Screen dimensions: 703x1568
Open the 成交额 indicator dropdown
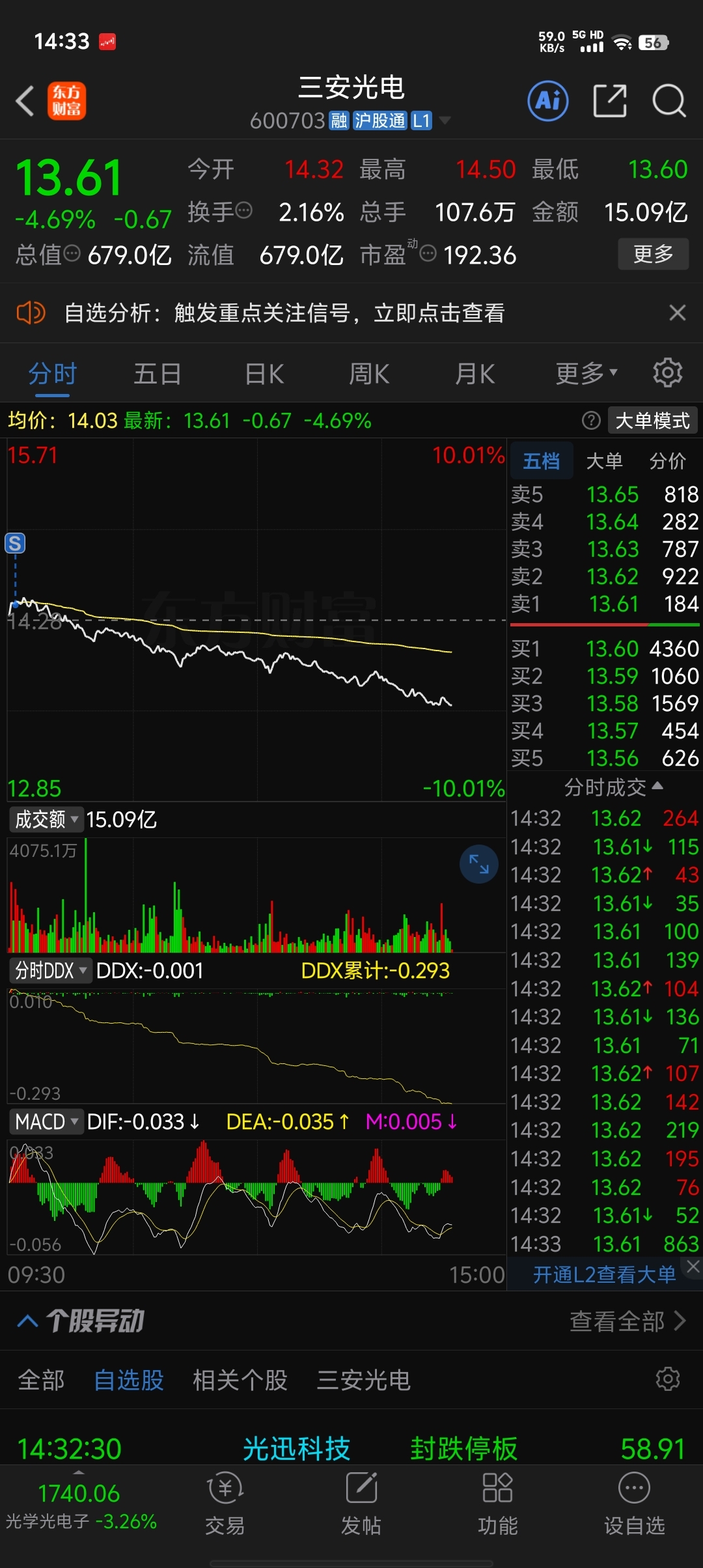coord(47,820)
